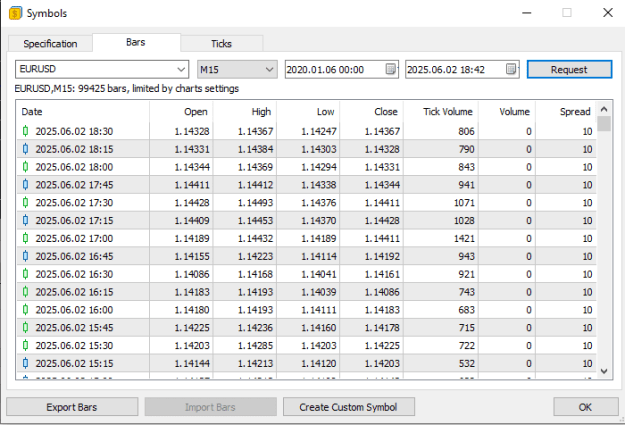Click tick volume value 1421

click(464, 238)
